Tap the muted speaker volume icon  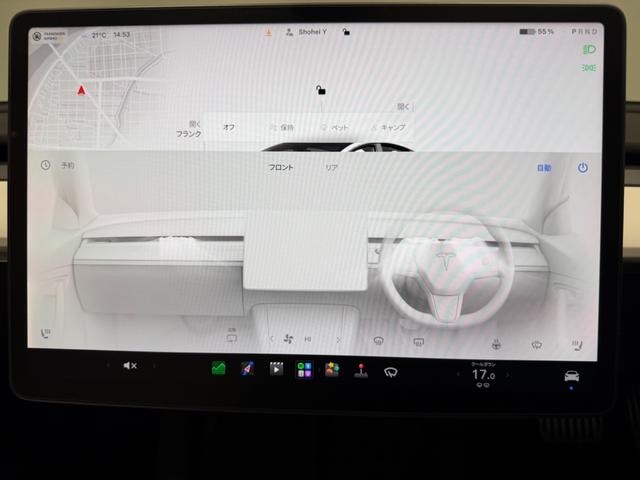pyautogui.click(x=130, y=366)
